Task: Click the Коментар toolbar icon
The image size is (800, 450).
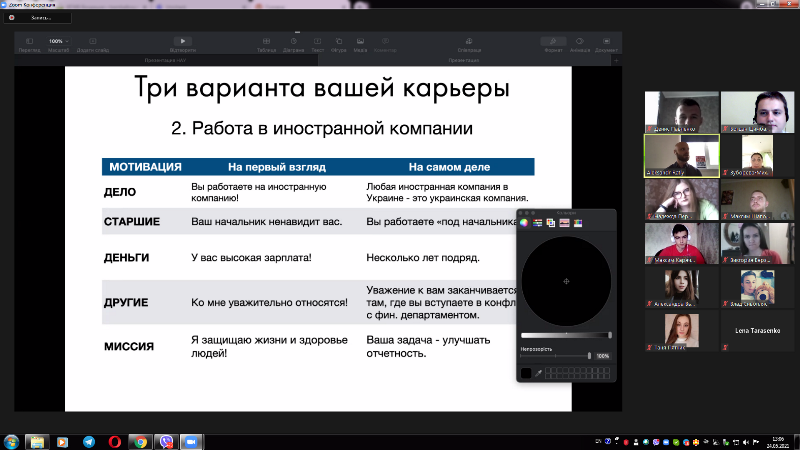Action: [385, 41]
